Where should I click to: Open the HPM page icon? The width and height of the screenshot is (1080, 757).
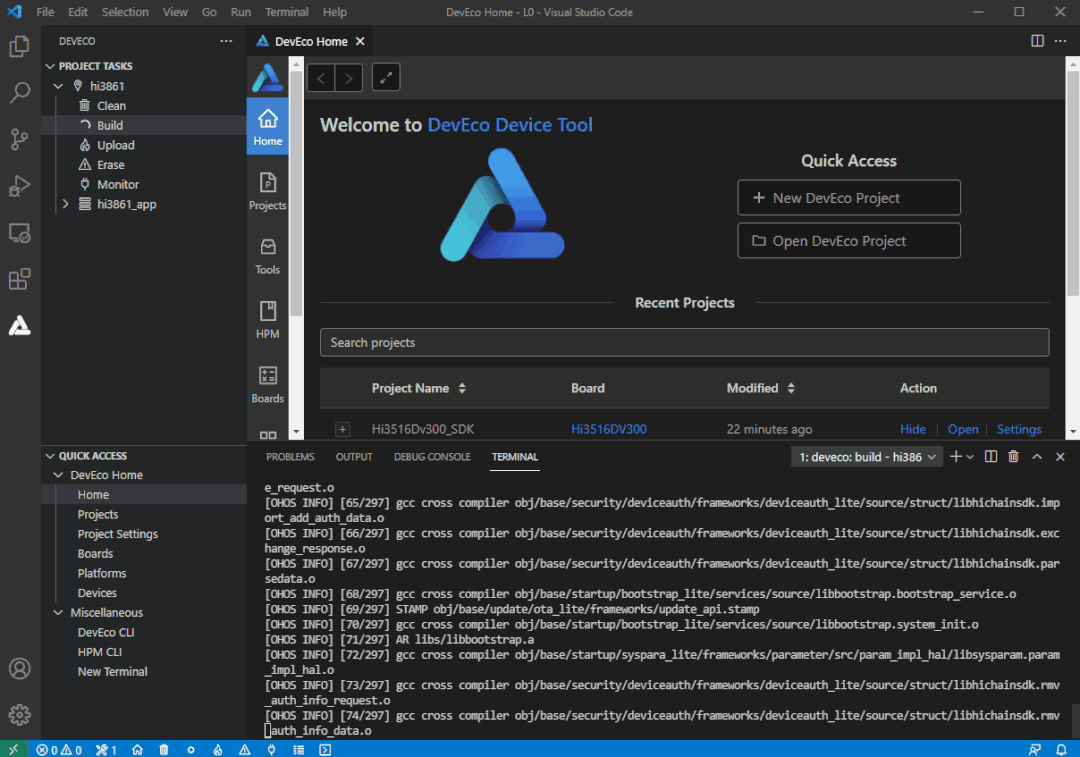[x=267, y=319]
